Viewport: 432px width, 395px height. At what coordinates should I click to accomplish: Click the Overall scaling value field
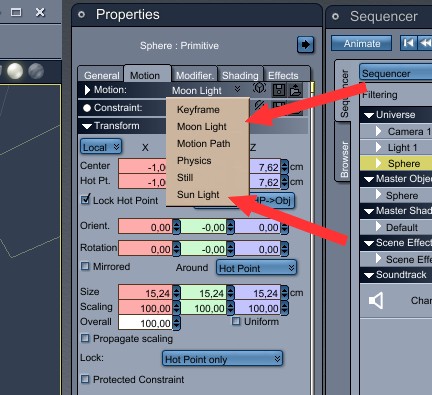146,323
